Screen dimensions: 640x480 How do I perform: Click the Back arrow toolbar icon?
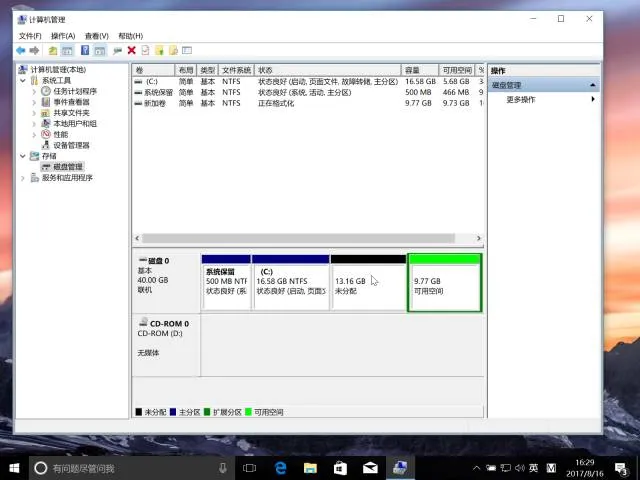click(20, 51)
